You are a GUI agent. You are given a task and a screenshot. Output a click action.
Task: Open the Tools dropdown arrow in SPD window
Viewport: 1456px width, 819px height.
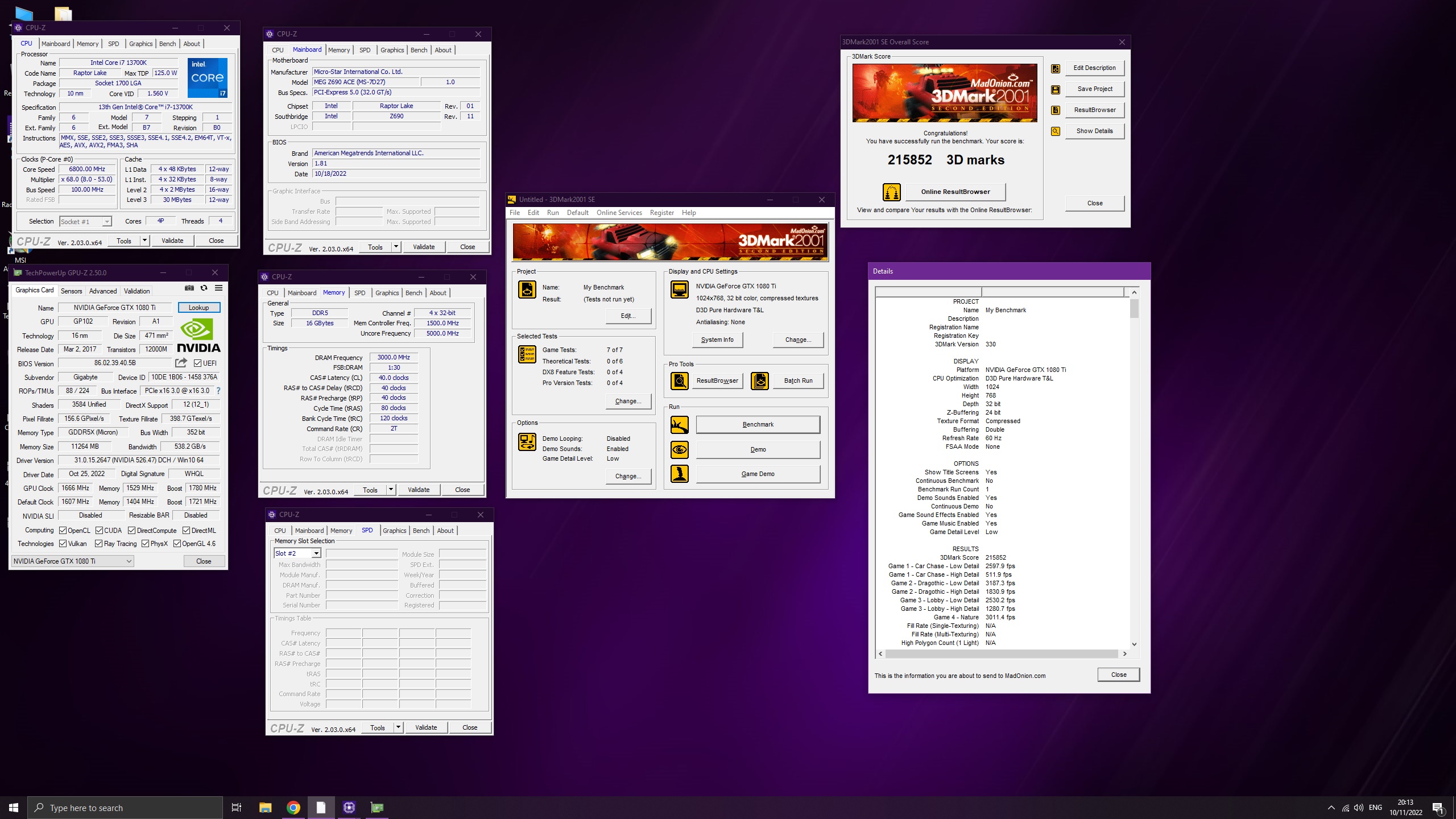[398, 727]
